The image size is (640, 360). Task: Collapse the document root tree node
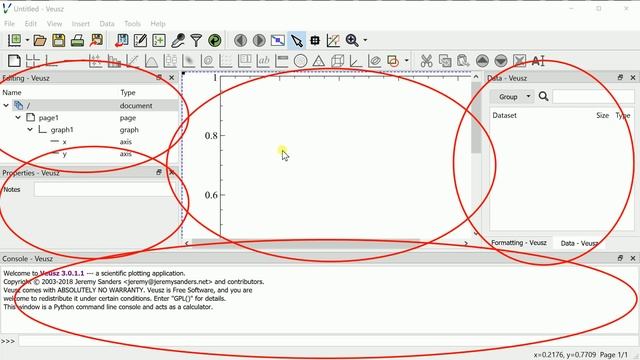(x=6, y=105)
